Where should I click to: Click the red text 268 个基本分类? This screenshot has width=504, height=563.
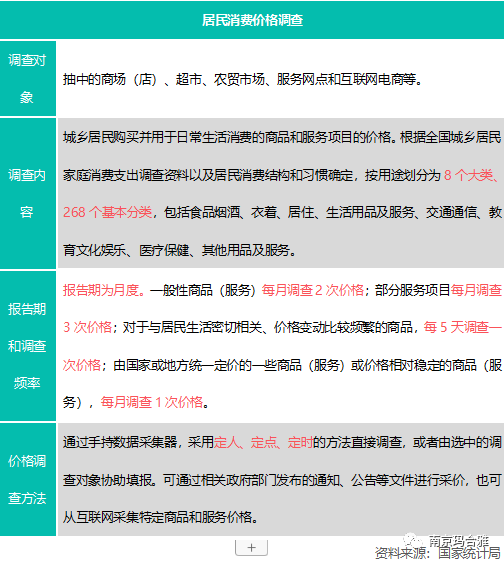click(x=107, y=212)
